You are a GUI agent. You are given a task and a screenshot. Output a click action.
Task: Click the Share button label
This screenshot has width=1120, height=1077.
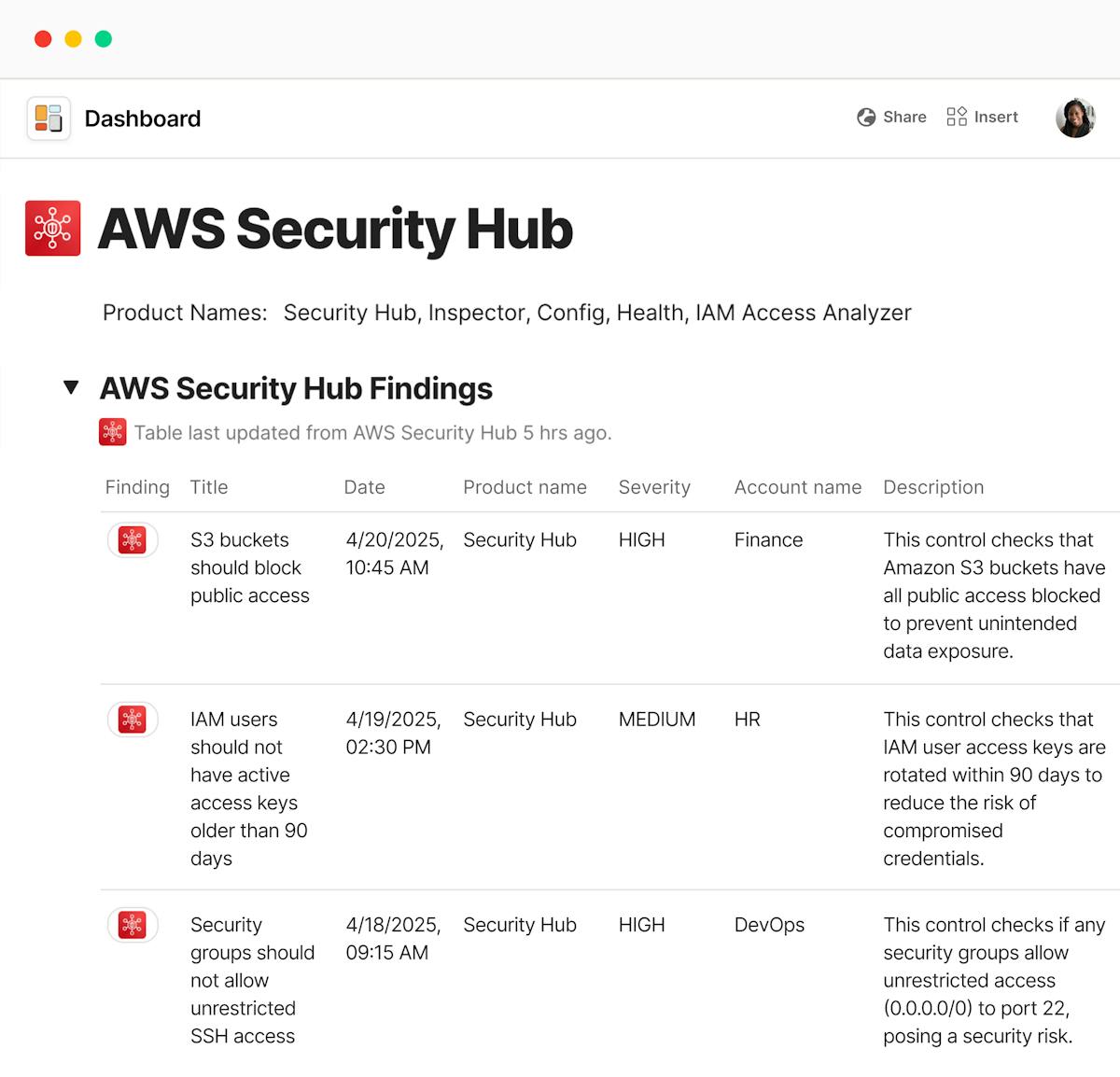(x=904, y=117)
